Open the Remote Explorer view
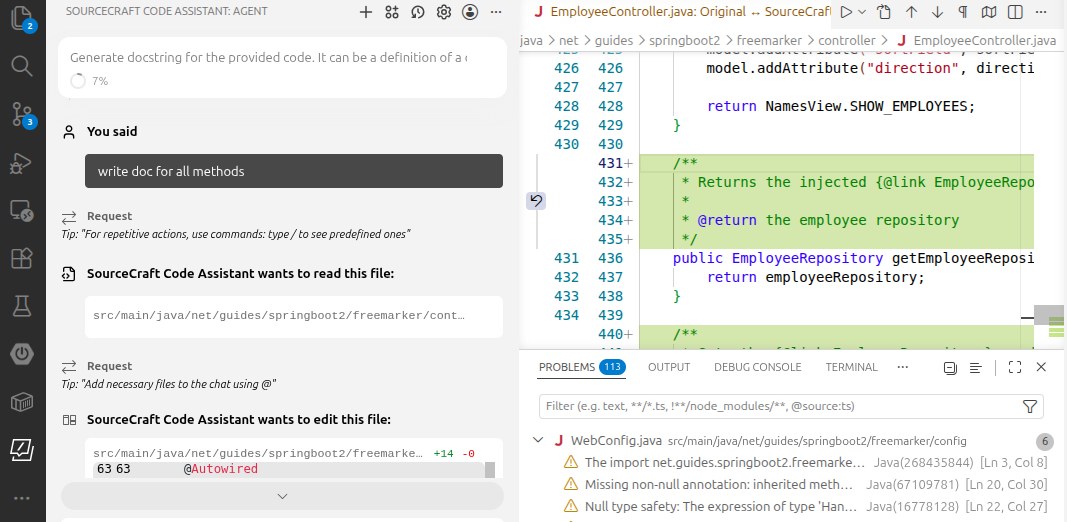This screenshot has height=522, width=1067. (22, 212)
